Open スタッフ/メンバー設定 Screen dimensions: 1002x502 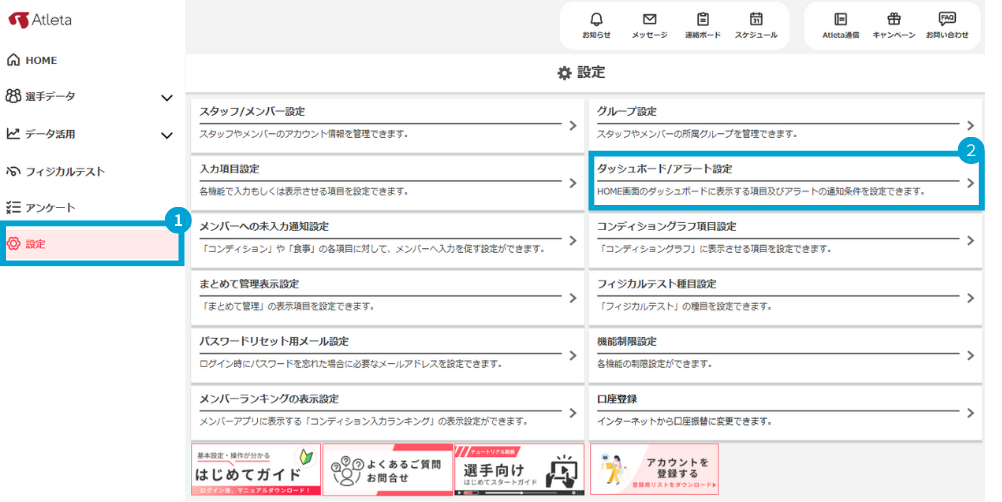[x=385, y=121]
